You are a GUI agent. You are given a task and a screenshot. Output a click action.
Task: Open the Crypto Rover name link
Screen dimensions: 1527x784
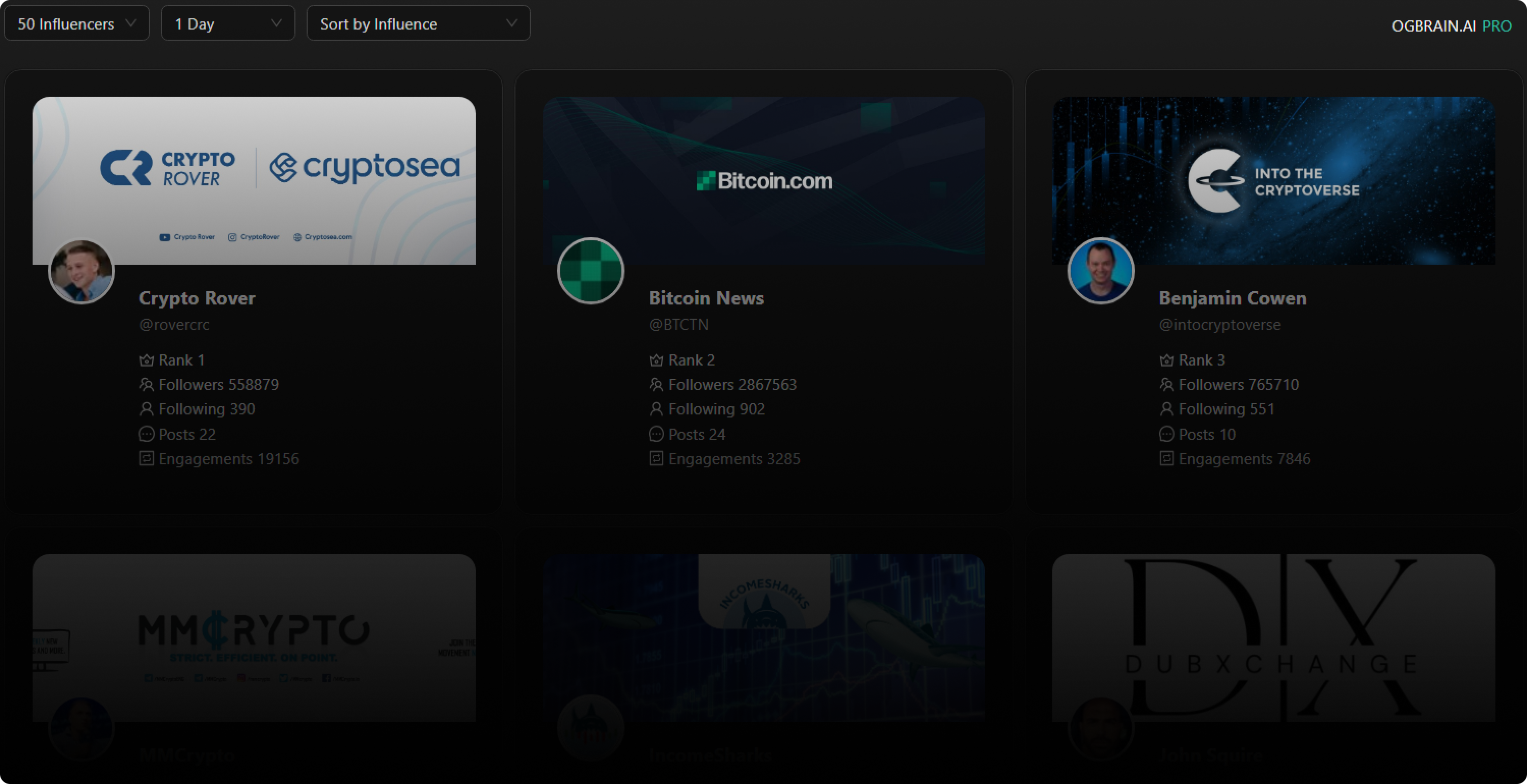point(197,298)
